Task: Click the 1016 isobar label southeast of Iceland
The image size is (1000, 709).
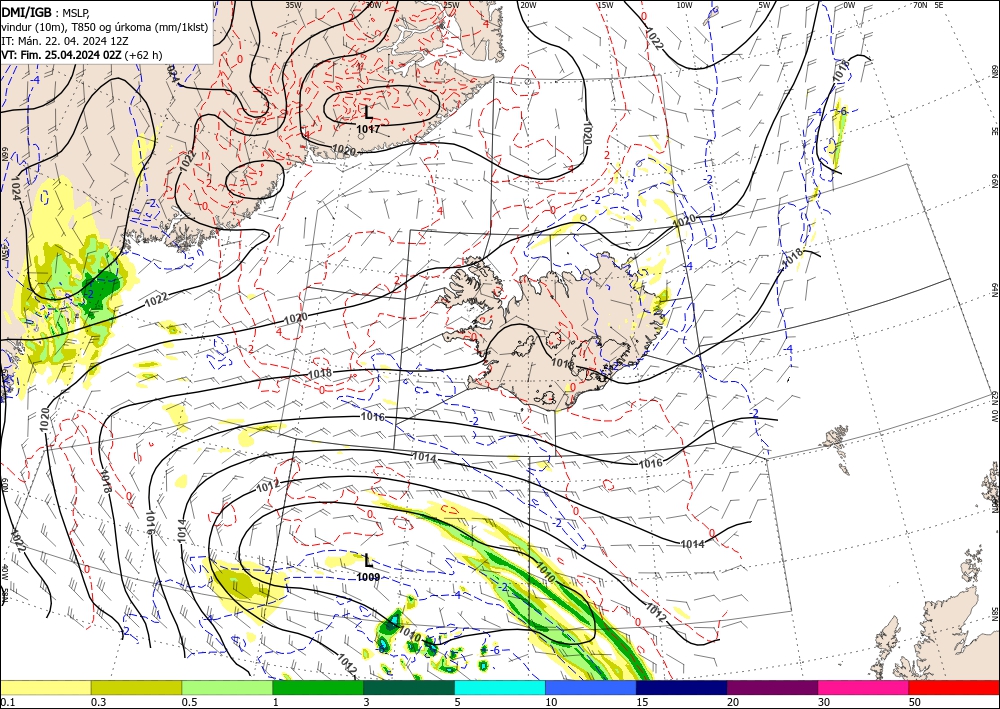Action: pos(651,463)
